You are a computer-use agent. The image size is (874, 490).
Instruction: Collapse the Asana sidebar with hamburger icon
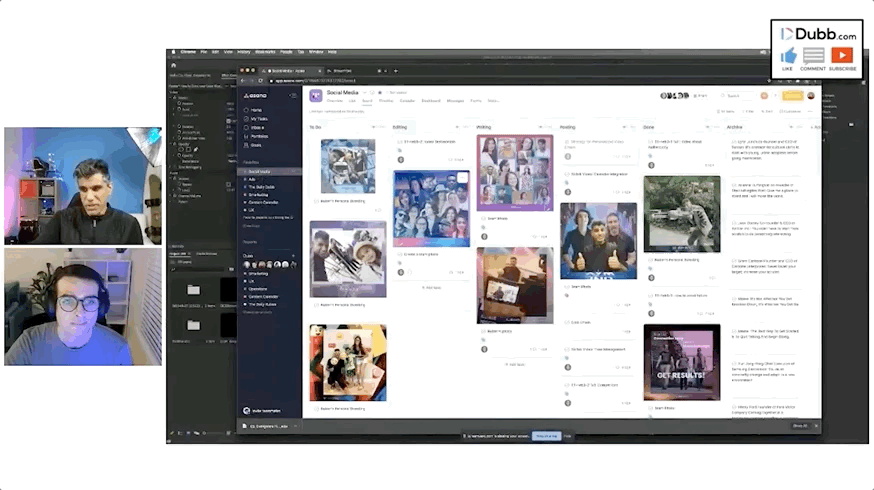coord(293,95)
